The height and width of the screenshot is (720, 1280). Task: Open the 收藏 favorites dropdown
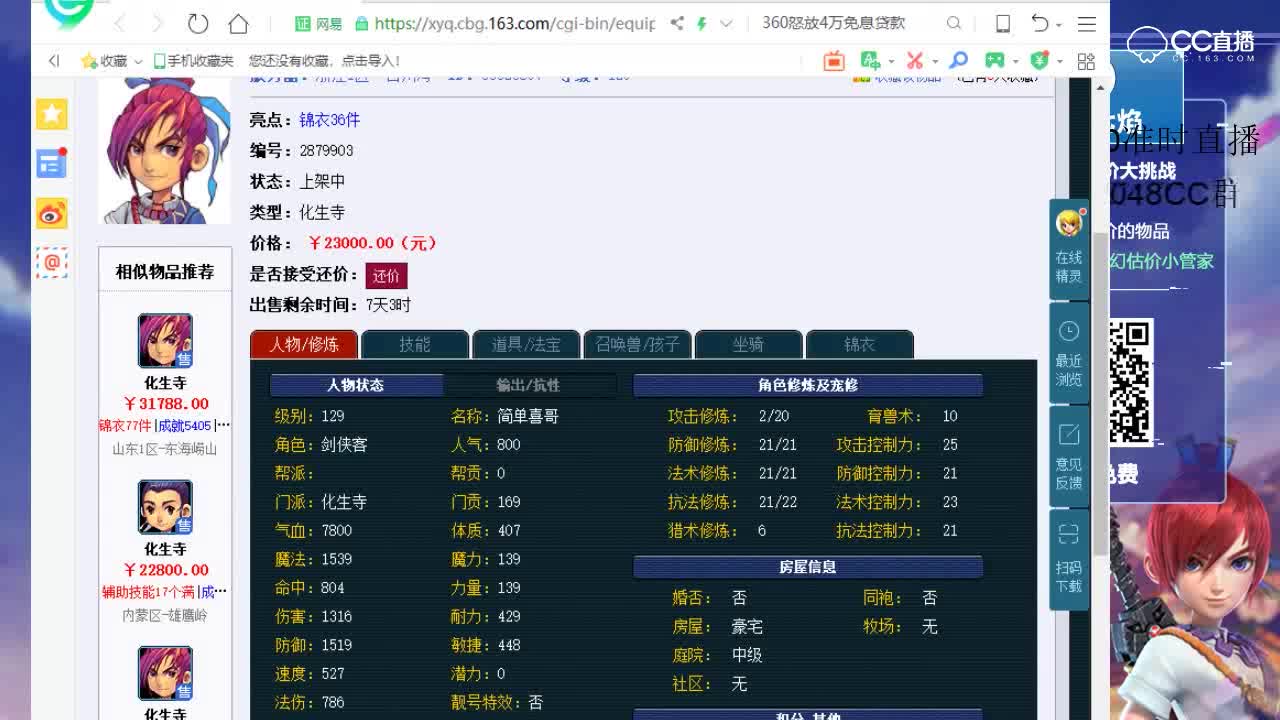point(111,61)
